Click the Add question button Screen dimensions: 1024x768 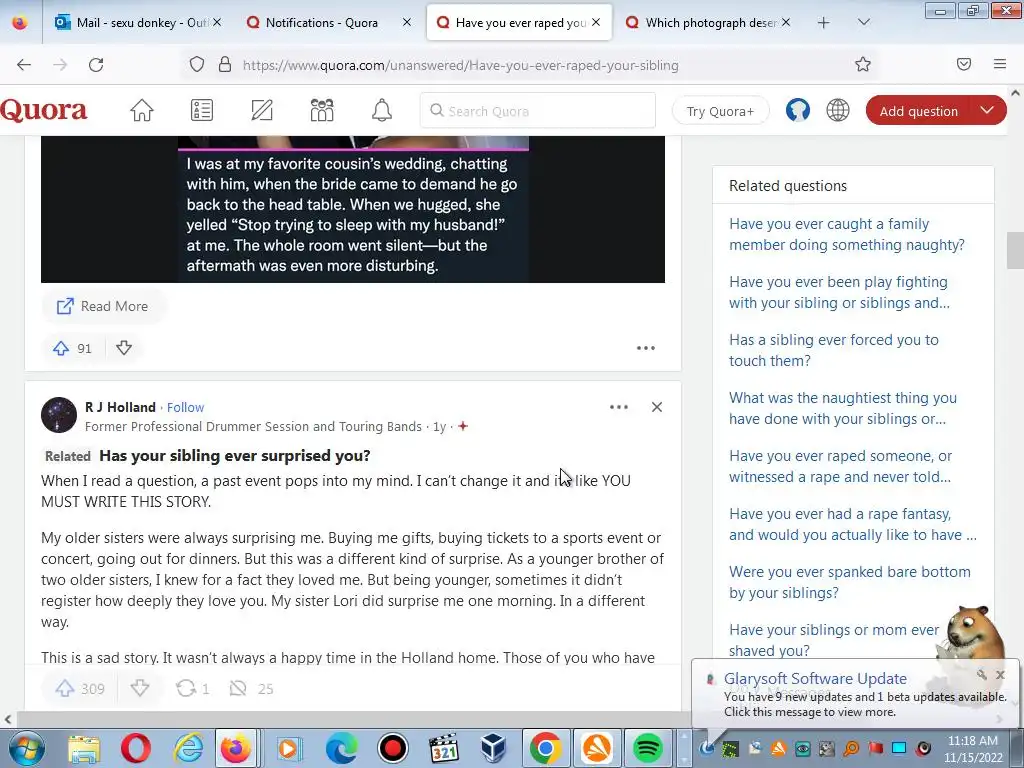pos(918,111)
